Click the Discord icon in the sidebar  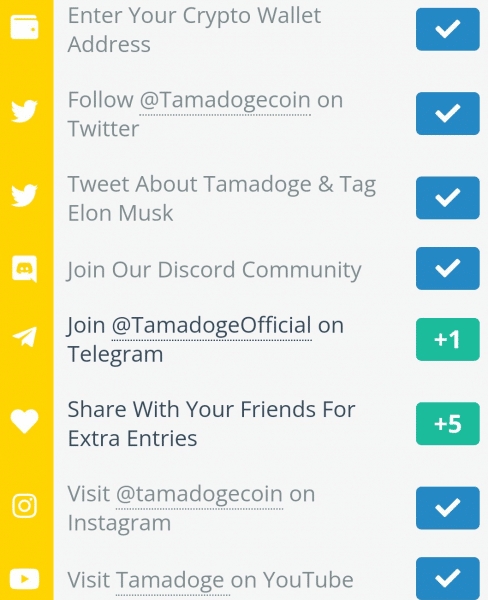[24, 269]
